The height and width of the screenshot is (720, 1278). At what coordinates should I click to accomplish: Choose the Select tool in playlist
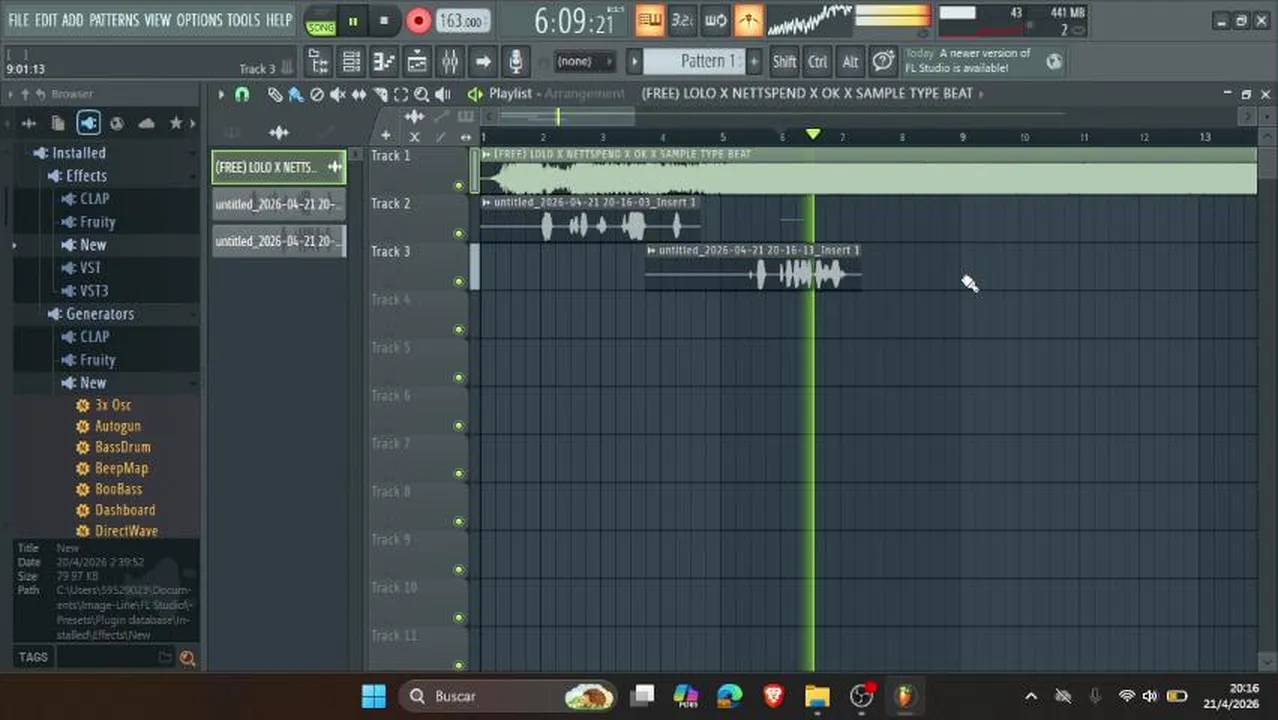[401, 94]
